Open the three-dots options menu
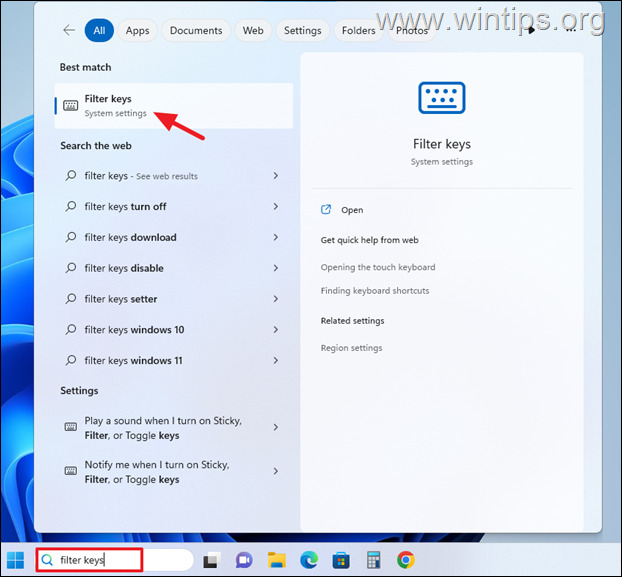 tap(570, 30)
